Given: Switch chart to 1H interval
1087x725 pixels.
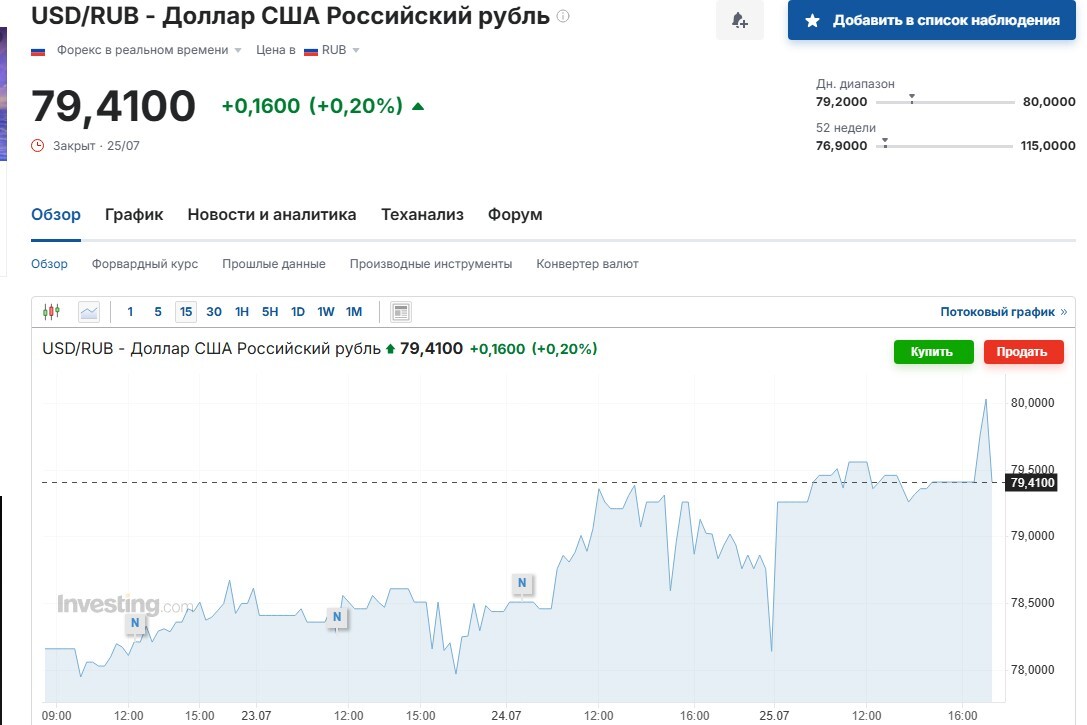Looking at the screenshot, I should pyautogui.click(x=242, y=312).
